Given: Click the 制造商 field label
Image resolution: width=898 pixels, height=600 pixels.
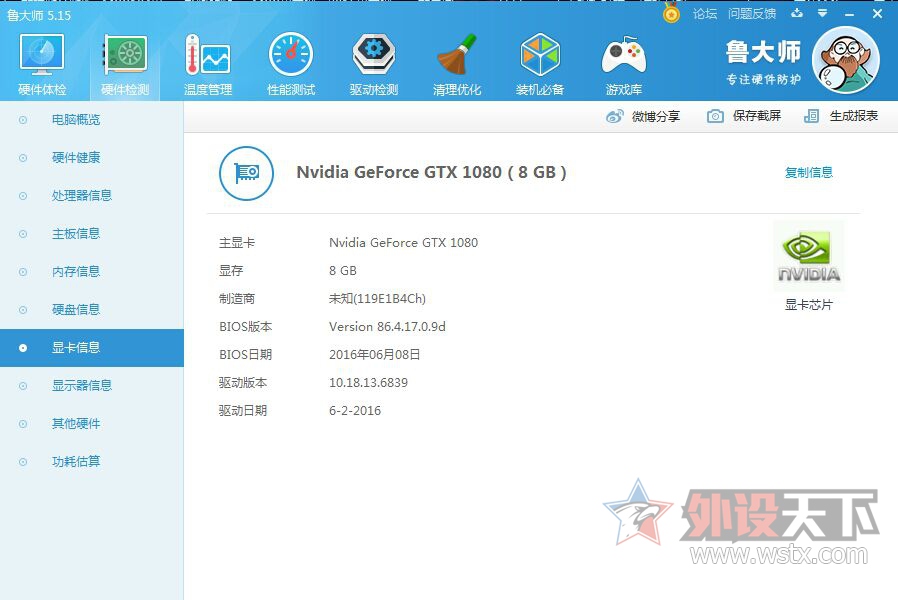Looking at the screenshot, I should tap(237, 299).
